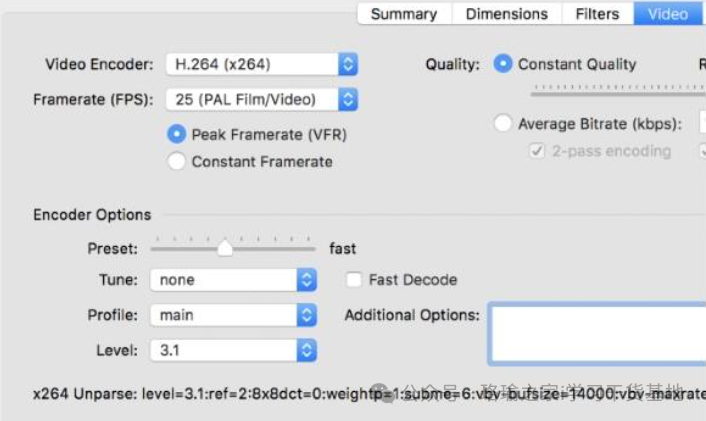Open the Tune dropdown menu

click(x=233, y=280)
